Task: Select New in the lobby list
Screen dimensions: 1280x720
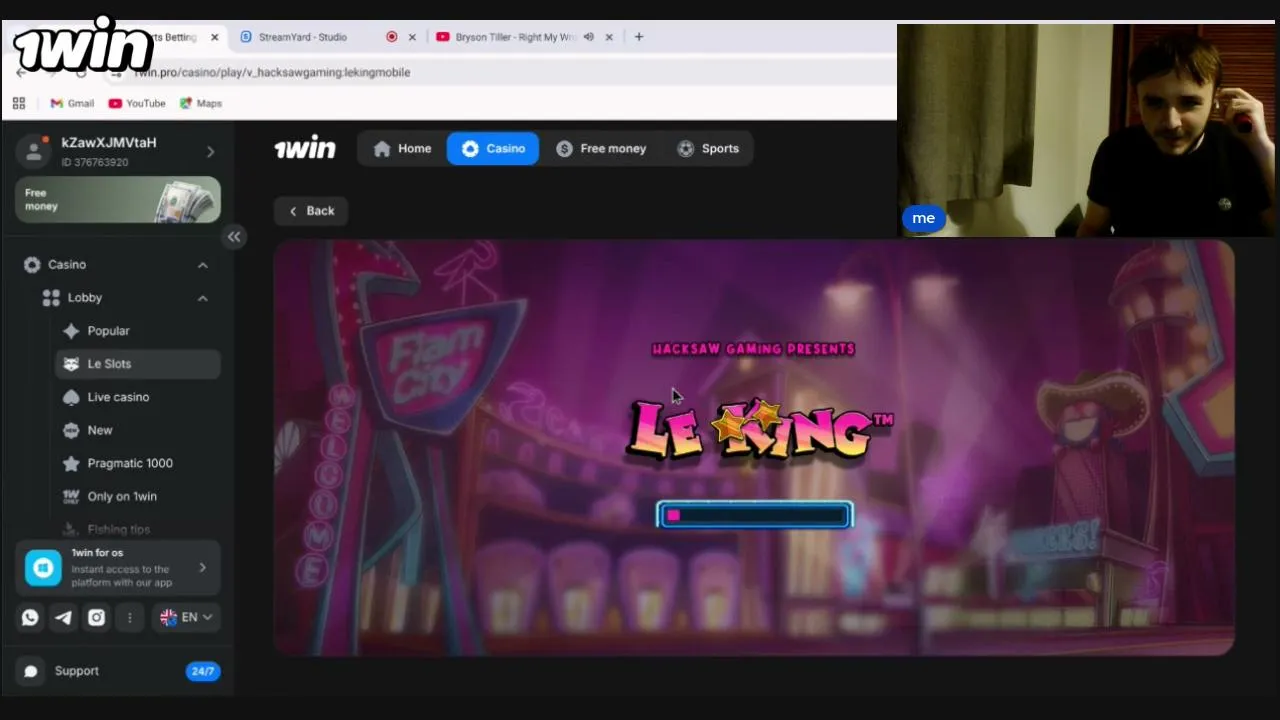Action: coord(138,430)
